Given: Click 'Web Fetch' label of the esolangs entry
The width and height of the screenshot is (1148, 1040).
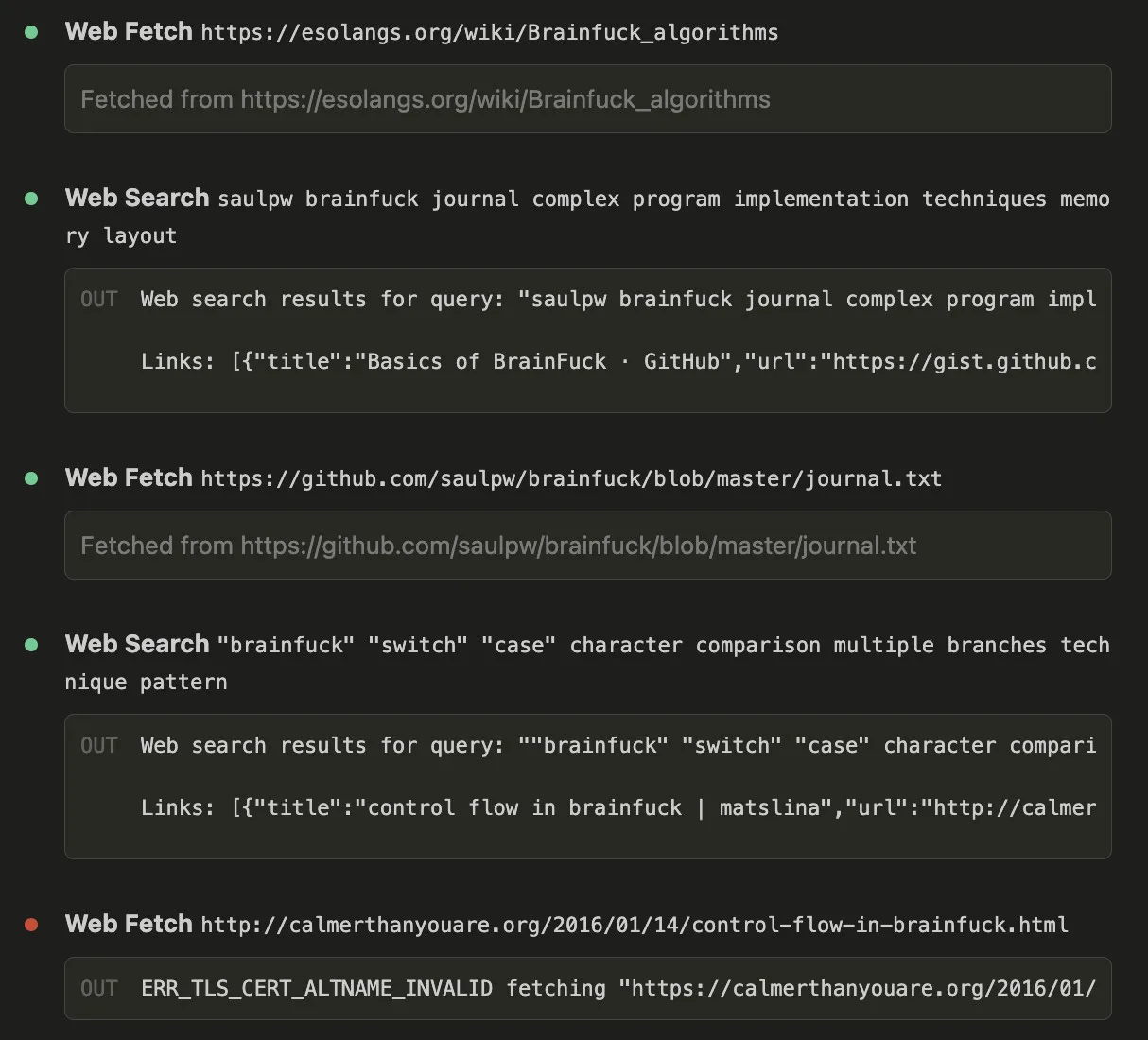Looking at the screenshot, I should click(129, 32).
